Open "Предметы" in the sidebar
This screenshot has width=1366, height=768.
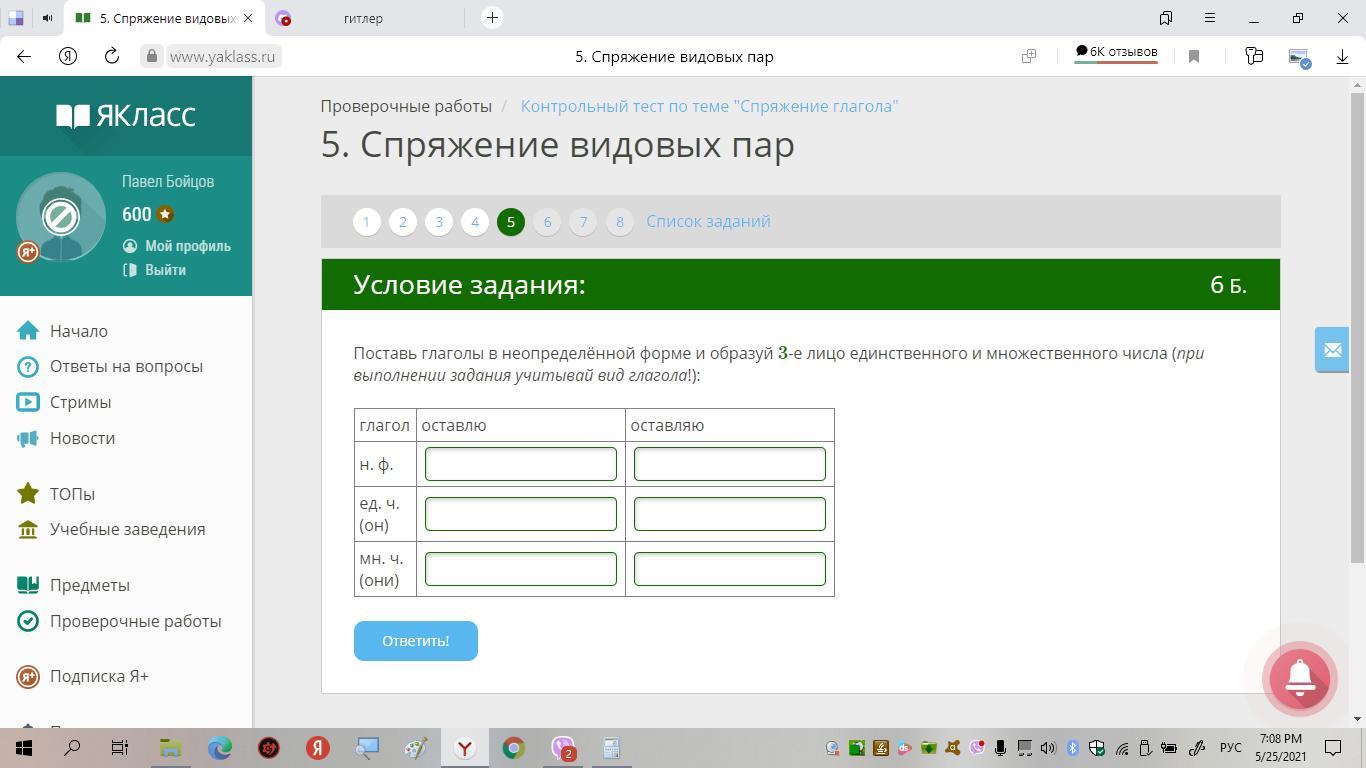90,585
